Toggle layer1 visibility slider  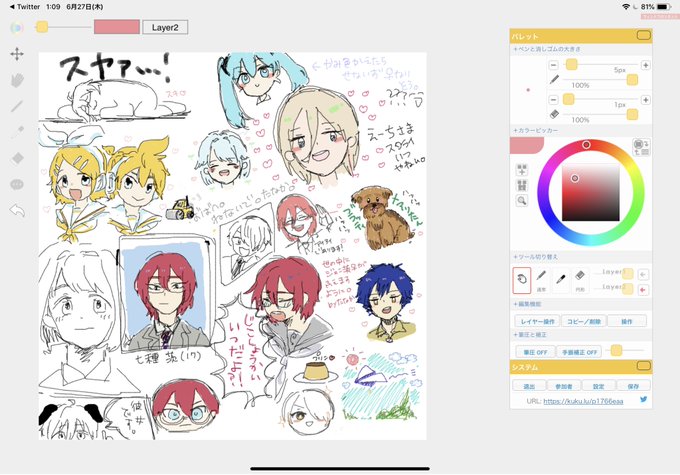pos(628,274)
